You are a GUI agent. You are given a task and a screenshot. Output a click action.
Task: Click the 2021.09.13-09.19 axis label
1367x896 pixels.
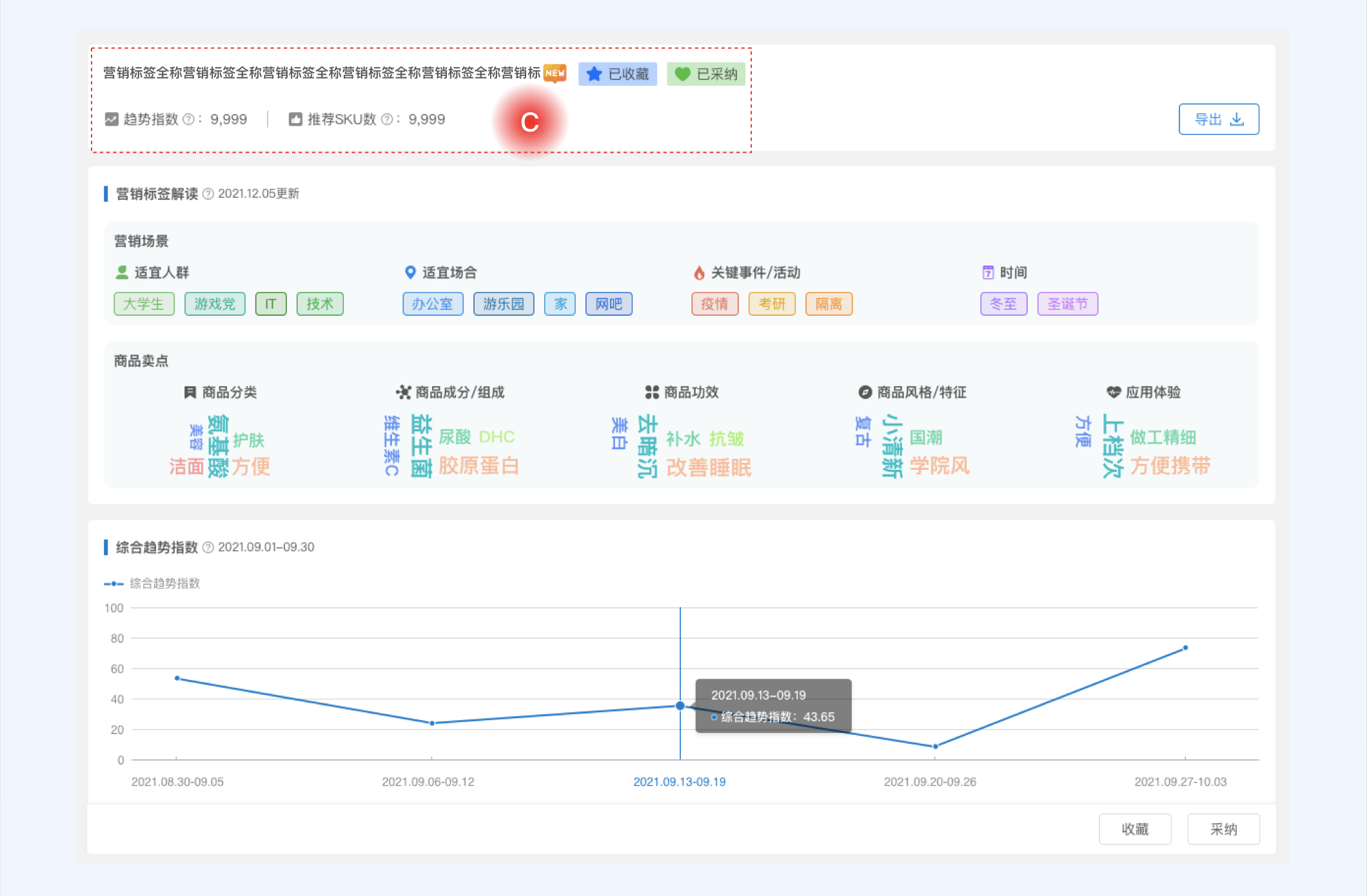[680, 782]
